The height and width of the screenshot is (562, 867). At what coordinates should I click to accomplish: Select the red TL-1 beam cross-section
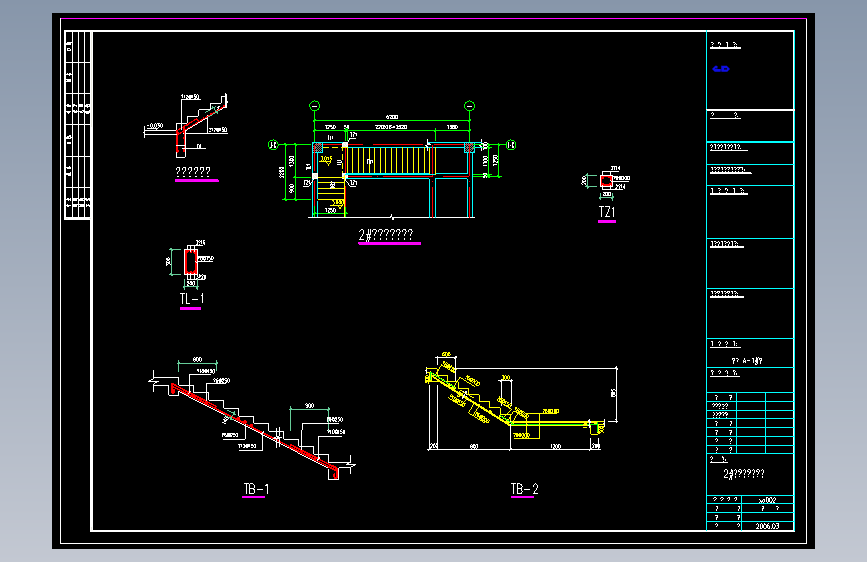coord(191,262)
